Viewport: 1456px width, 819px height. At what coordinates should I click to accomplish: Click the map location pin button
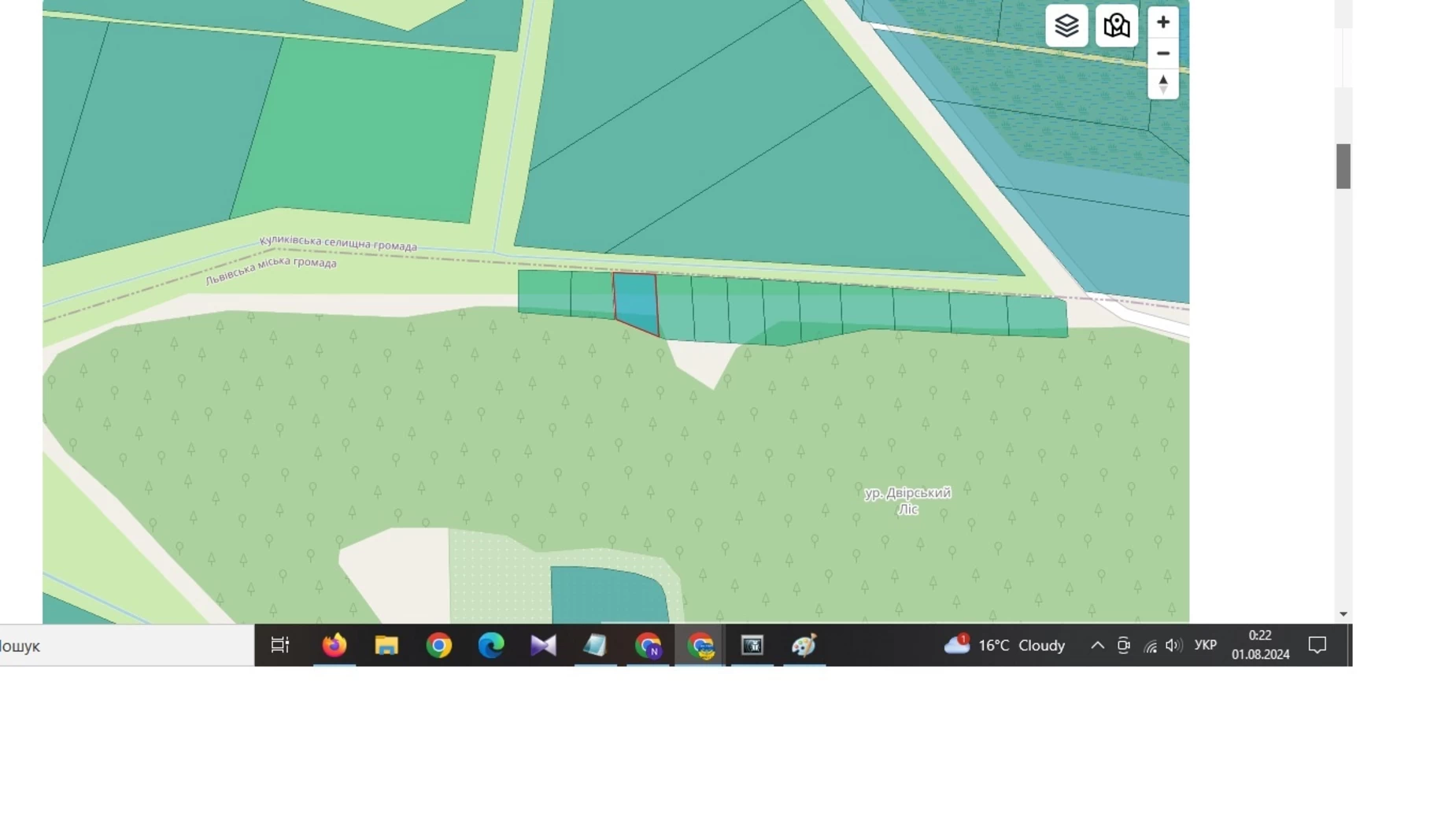coord(1116,26)
